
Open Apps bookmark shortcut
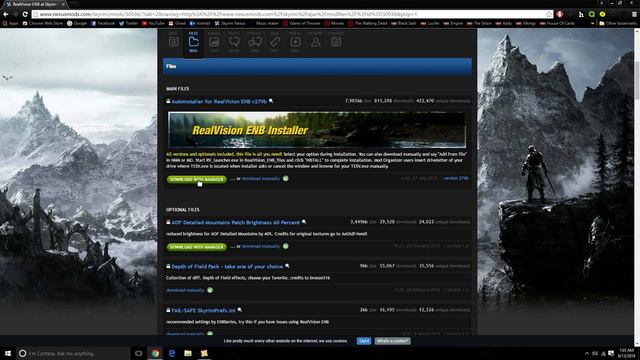pyautogui.click(x=11, y=23)
